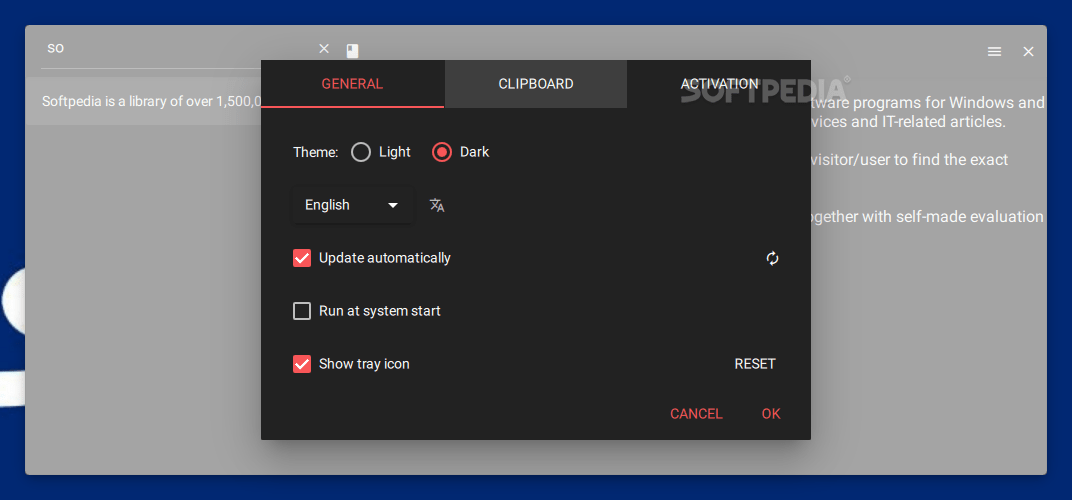Click the check for updates refresh icon

(773, 259)
